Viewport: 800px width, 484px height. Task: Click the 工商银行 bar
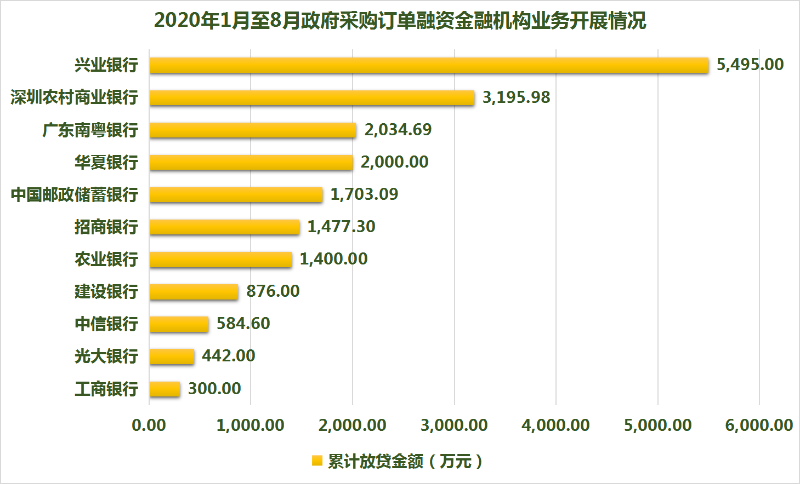click(x=165, y=389)
